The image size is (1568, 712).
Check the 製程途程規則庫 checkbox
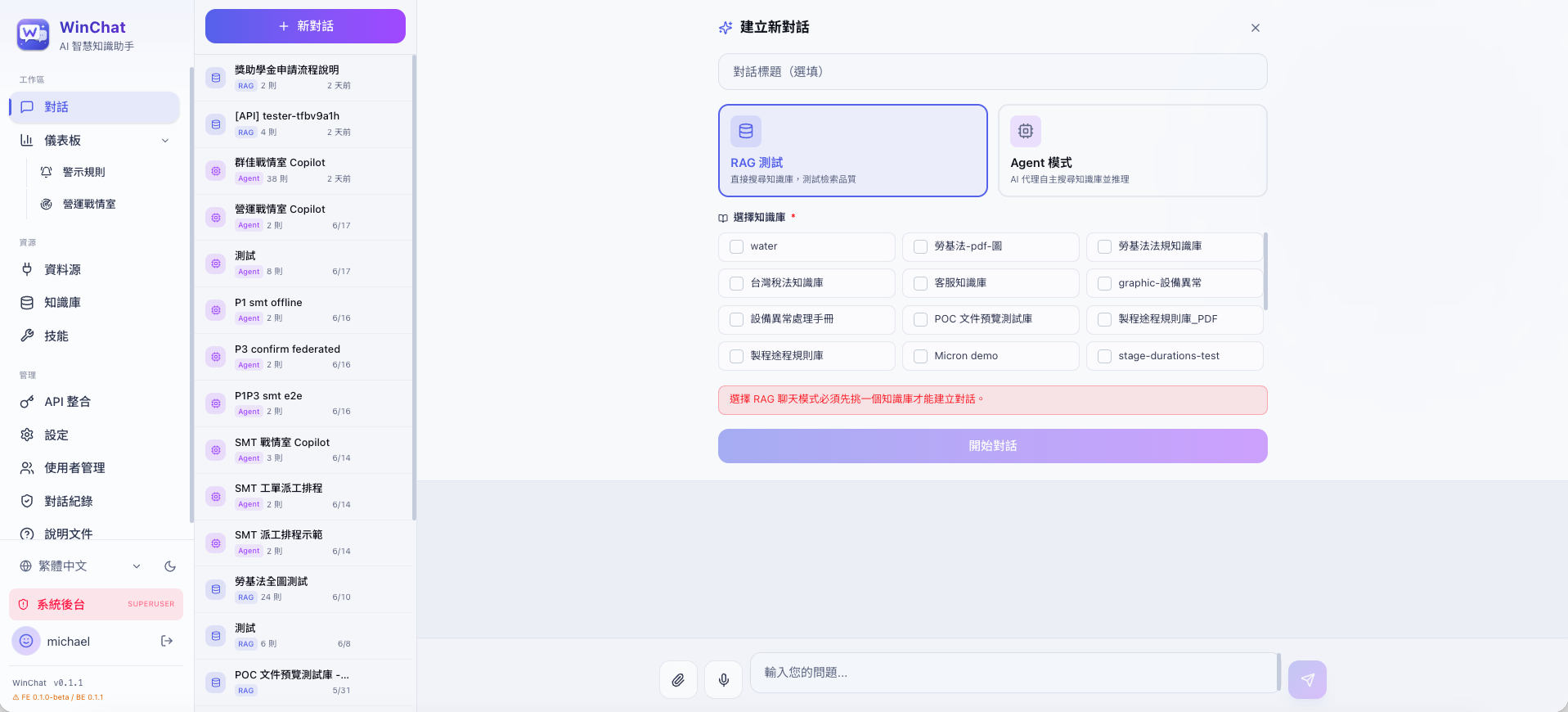pos(736,356)
